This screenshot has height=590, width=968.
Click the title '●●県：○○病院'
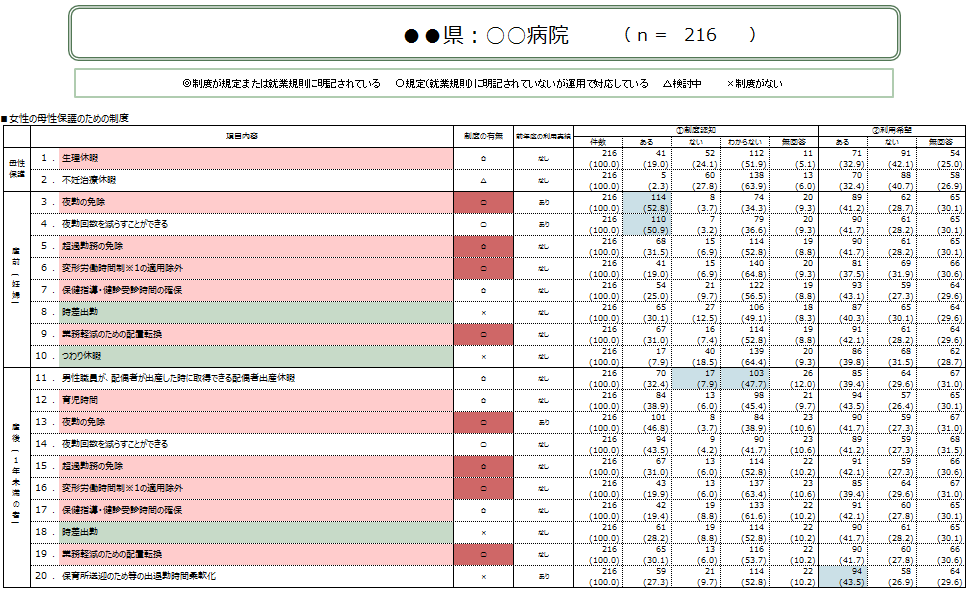[486, 35]
